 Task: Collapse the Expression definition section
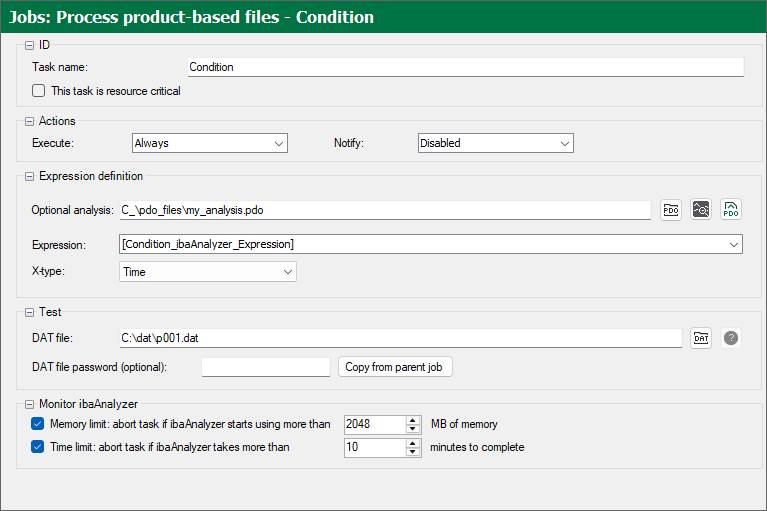click(29, 177)
